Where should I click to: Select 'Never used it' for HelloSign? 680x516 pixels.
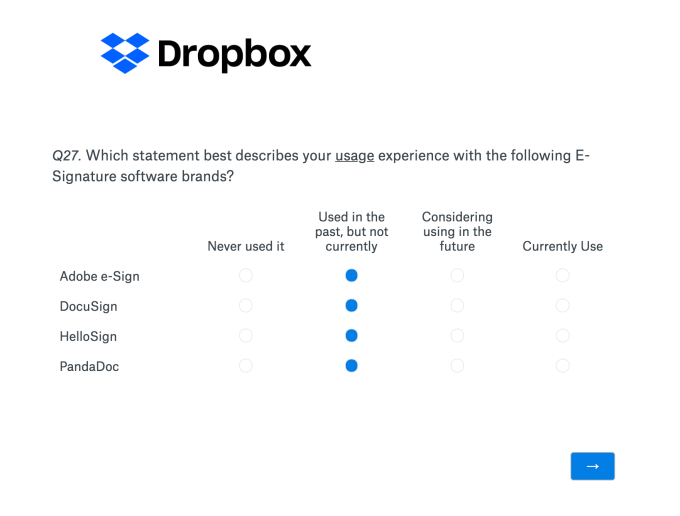point(245,336)
